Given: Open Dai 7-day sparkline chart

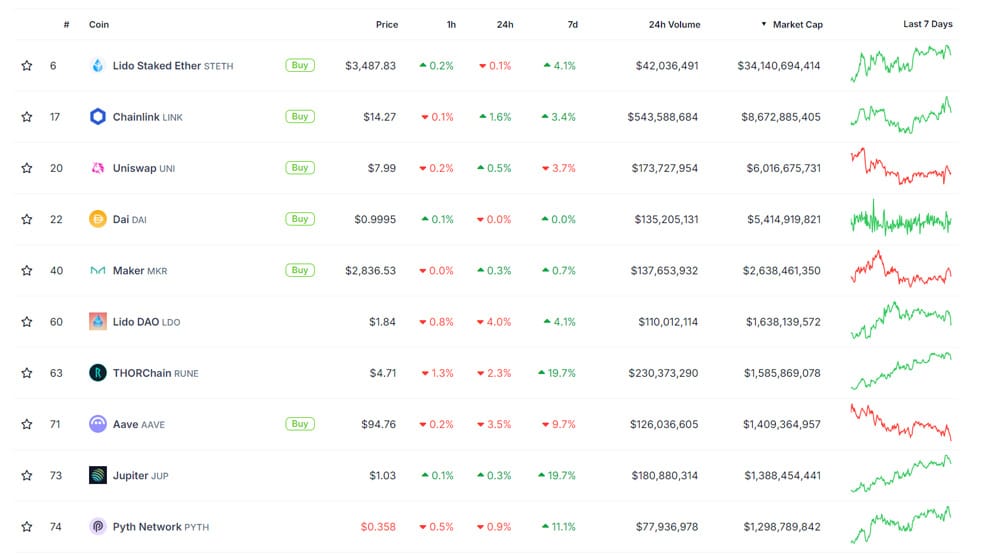Looking at the screenshot, I should click(x=901, y=218).
